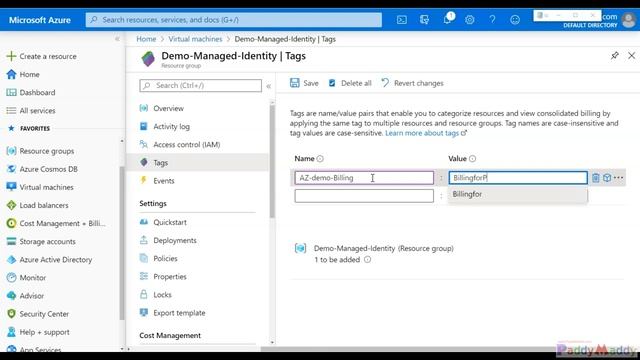
Task: Close the Demo-Managed-Identity Tags blade
Action: coord(631,56)
